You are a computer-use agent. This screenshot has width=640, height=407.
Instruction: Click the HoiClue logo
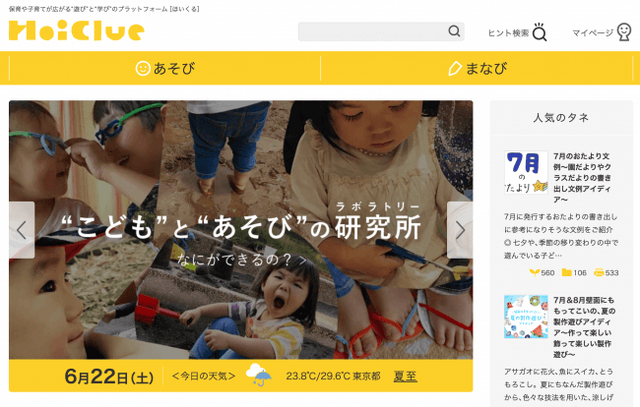pos(76,31)
